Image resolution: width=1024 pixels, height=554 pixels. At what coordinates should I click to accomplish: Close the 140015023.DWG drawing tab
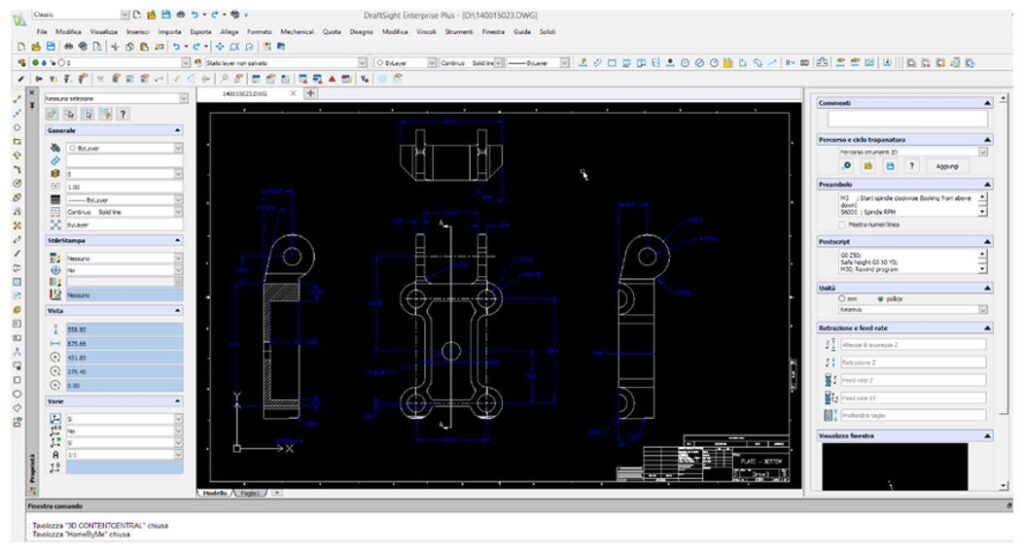pos(293,93)
